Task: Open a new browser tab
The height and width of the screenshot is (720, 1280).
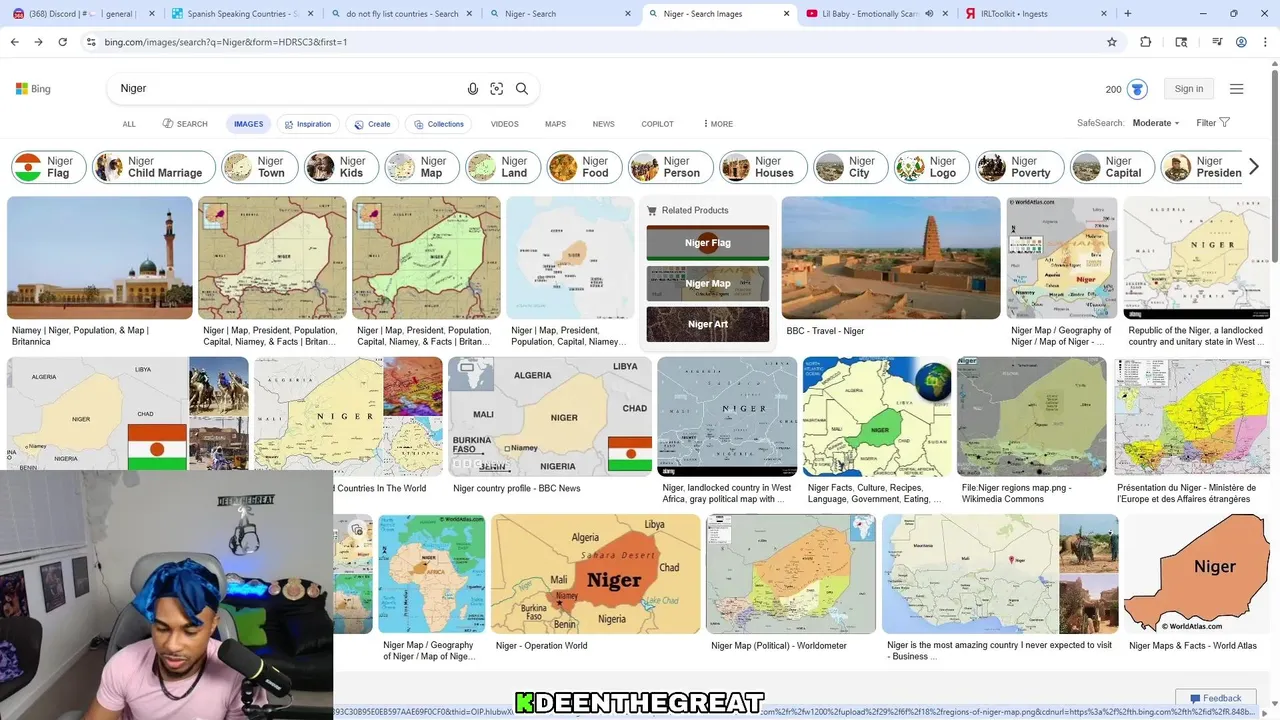Action: coord(1128,14)
